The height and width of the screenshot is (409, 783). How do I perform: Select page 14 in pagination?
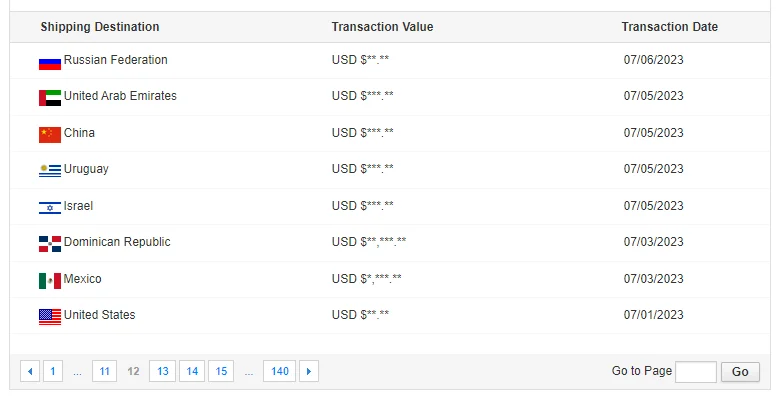[x=192, y=372]
